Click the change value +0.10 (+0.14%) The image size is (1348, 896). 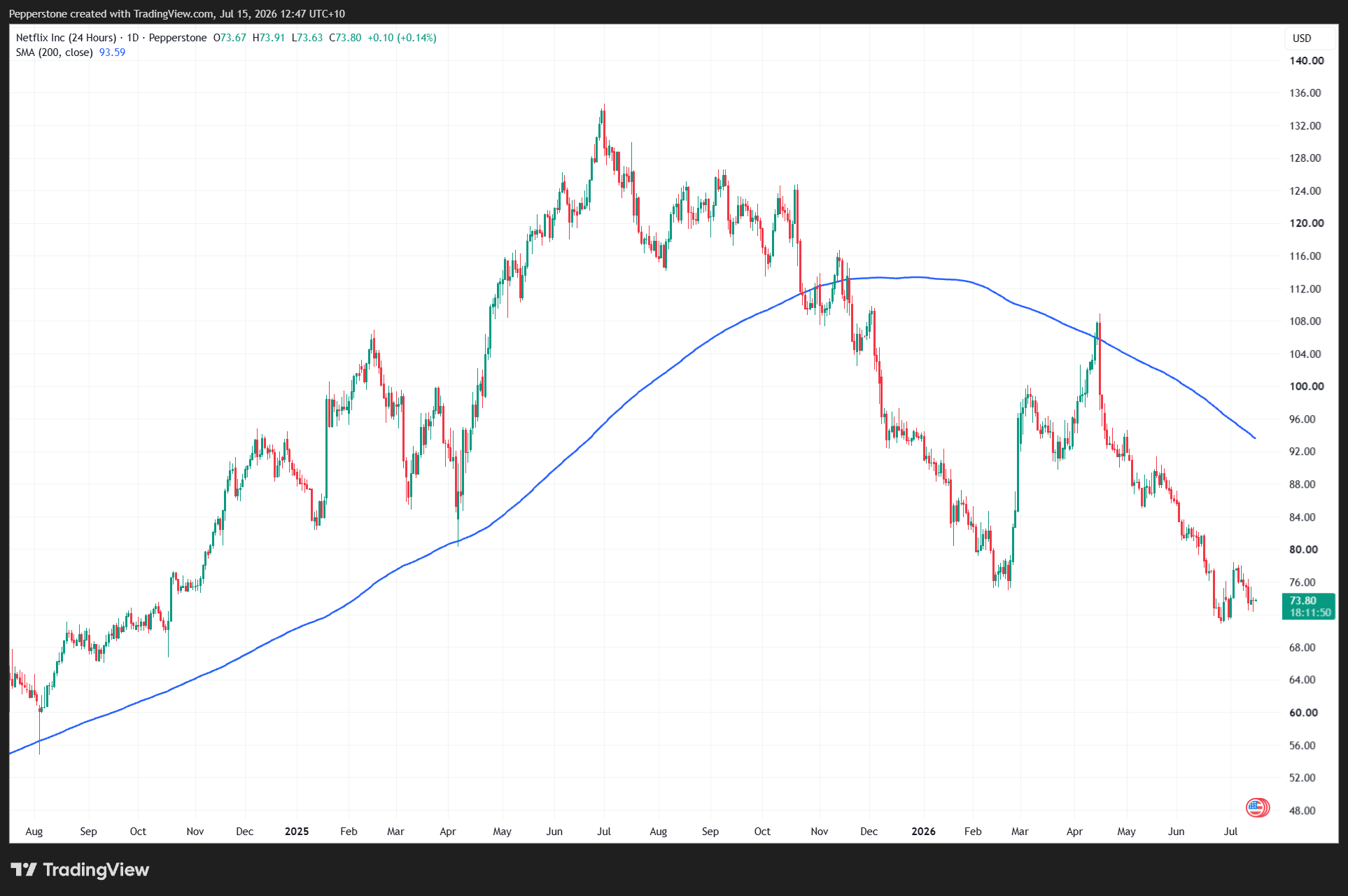[x=402, y=38]
